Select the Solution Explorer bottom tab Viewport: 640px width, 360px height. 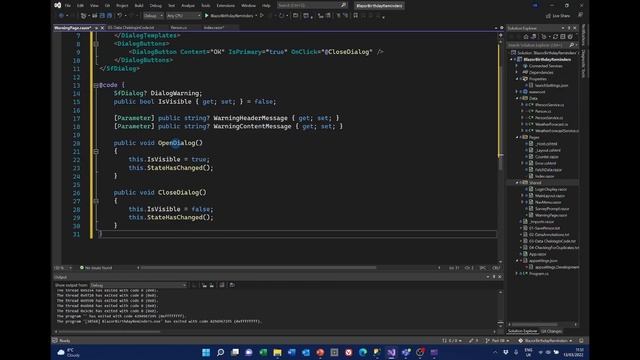click(x=522, y=331)
